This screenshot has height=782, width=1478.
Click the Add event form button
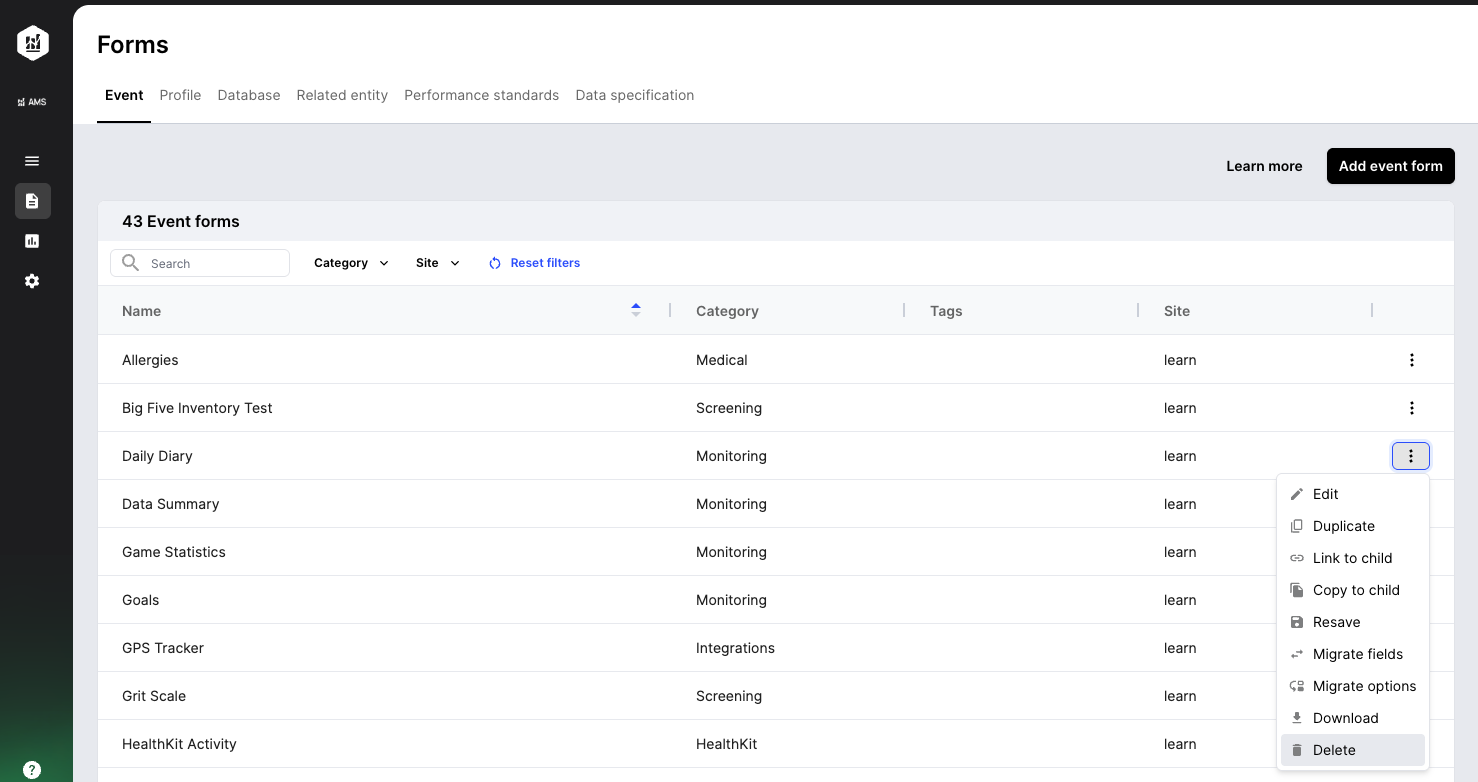pyautogui.click(x=1390, y=166)
